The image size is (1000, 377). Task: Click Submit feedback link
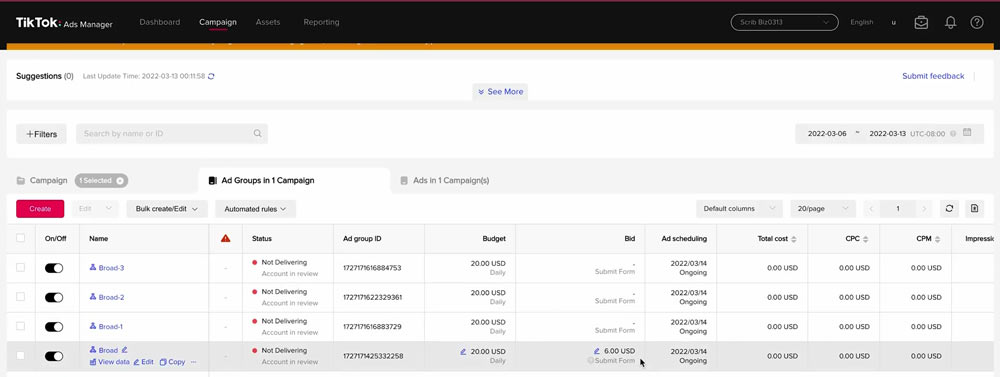[x=933, y=76]
